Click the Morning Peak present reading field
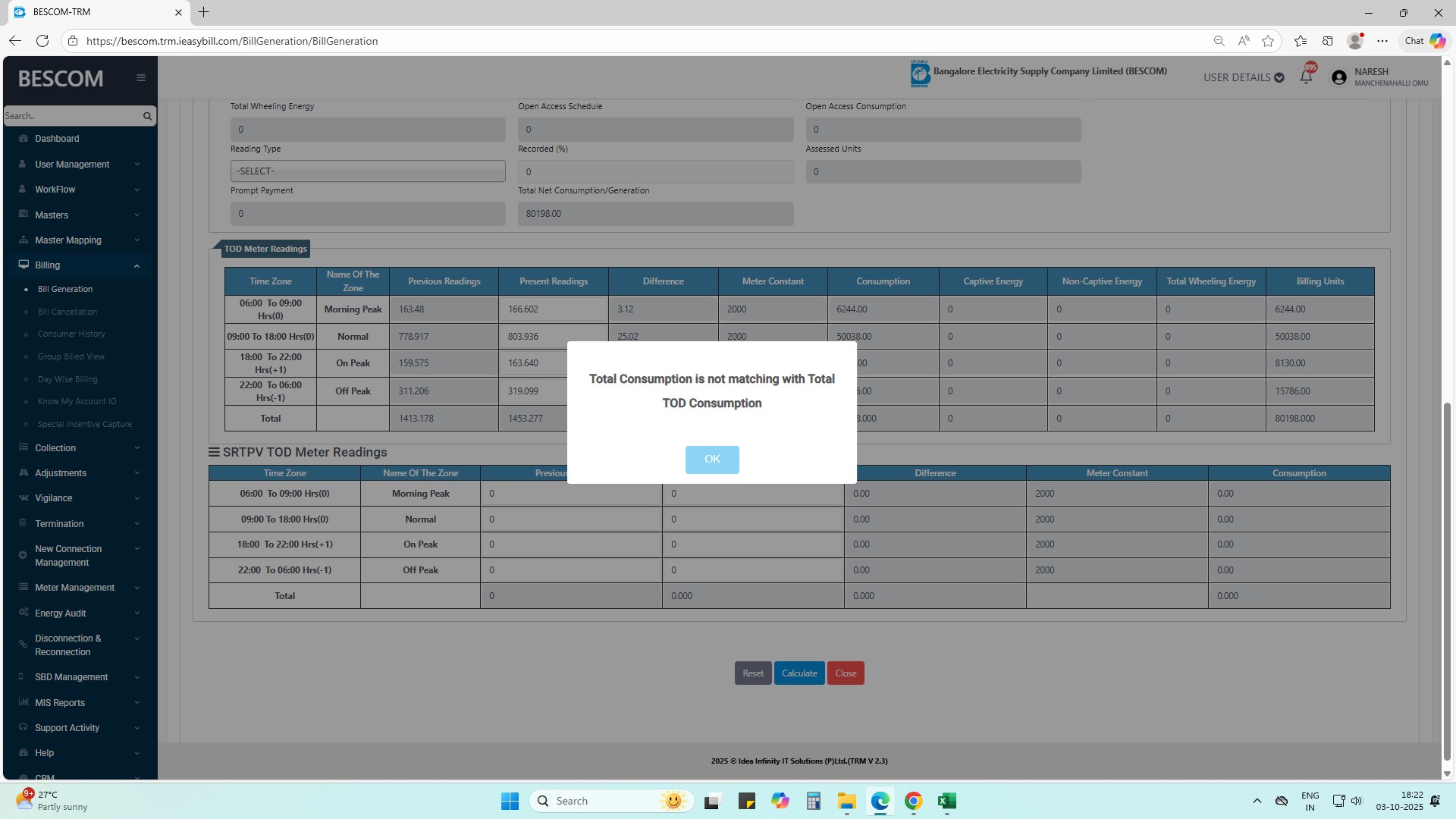The height and width of the screenshot is (819, 1456). point(553,309)
